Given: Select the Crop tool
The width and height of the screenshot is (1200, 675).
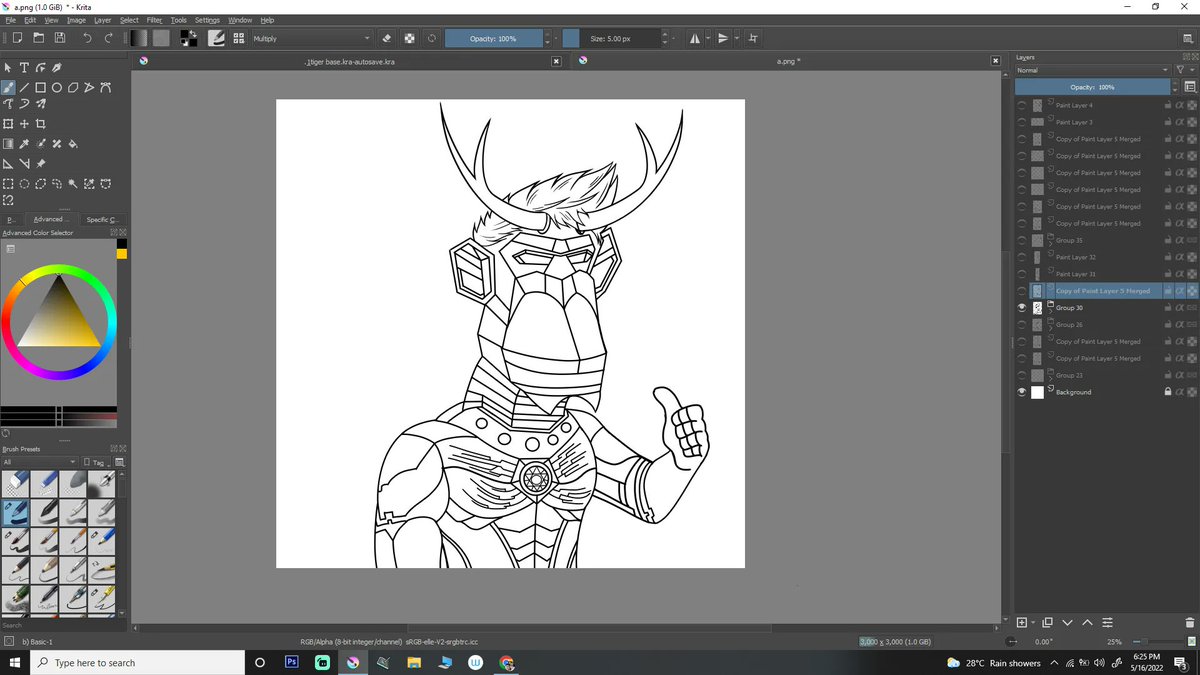Looking at the screenshot, I should coord(41,124).
